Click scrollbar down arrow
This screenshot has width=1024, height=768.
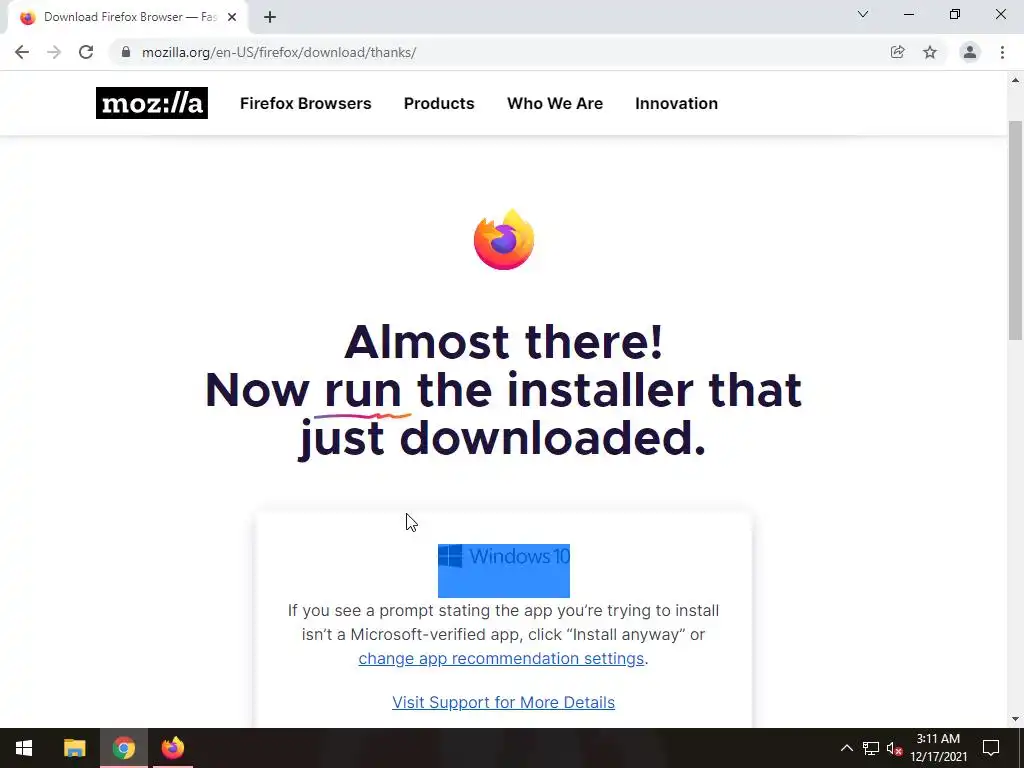1016,720
